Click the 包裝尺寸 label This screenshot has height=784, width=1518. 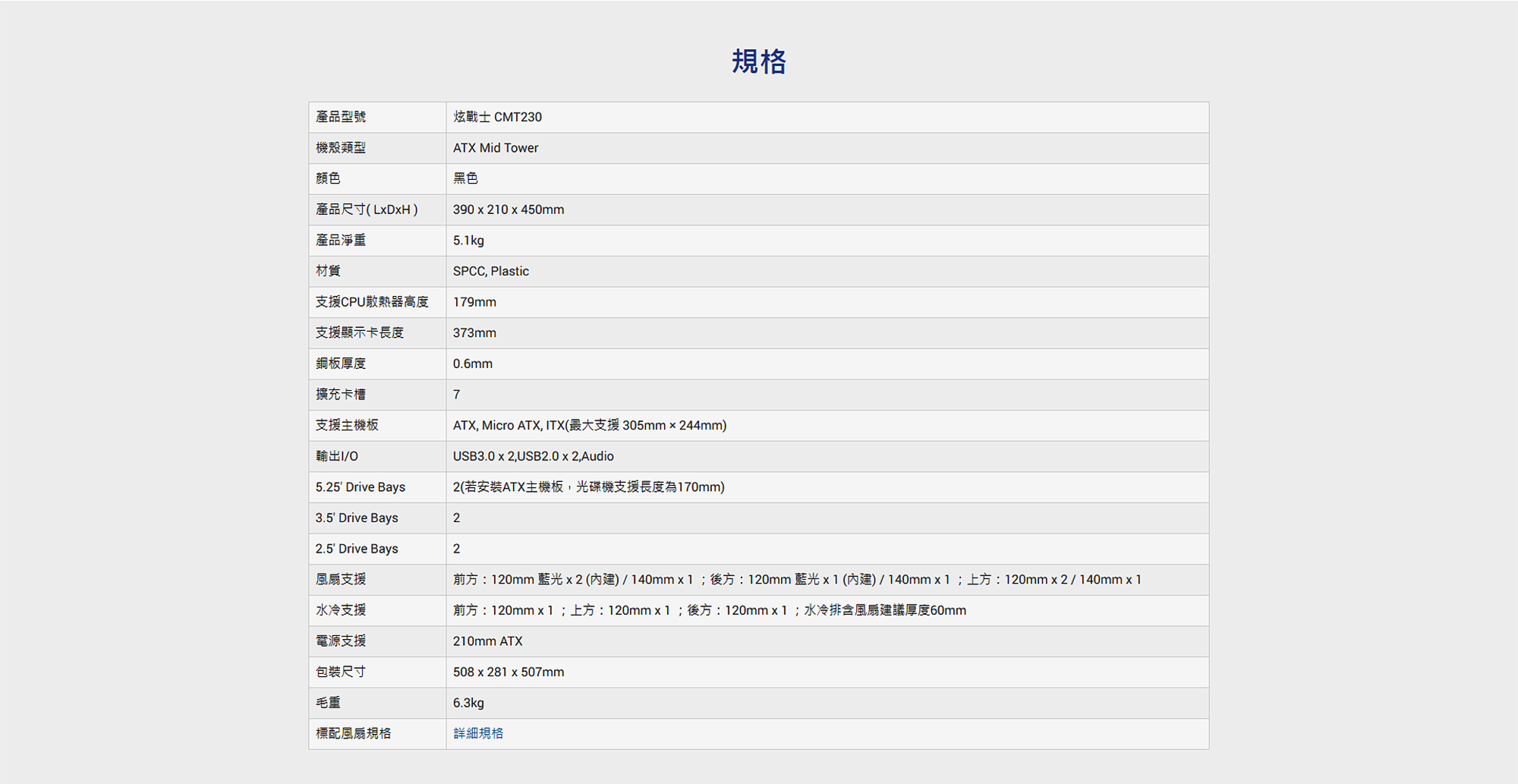coord(341,672)
